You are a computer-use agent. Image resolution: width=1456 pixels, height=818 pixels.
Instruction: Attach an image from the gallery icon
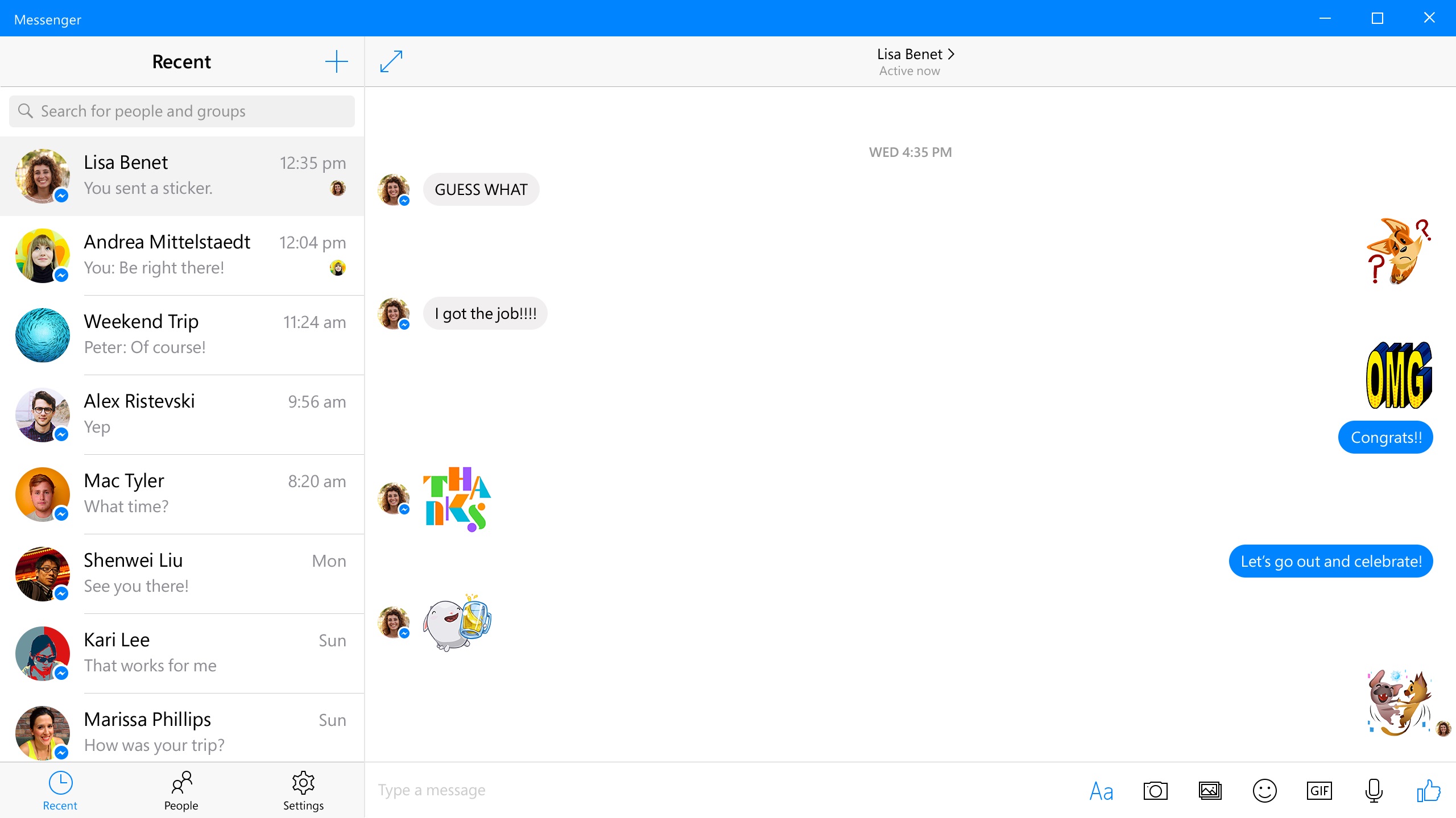(x=1210, y=790)
